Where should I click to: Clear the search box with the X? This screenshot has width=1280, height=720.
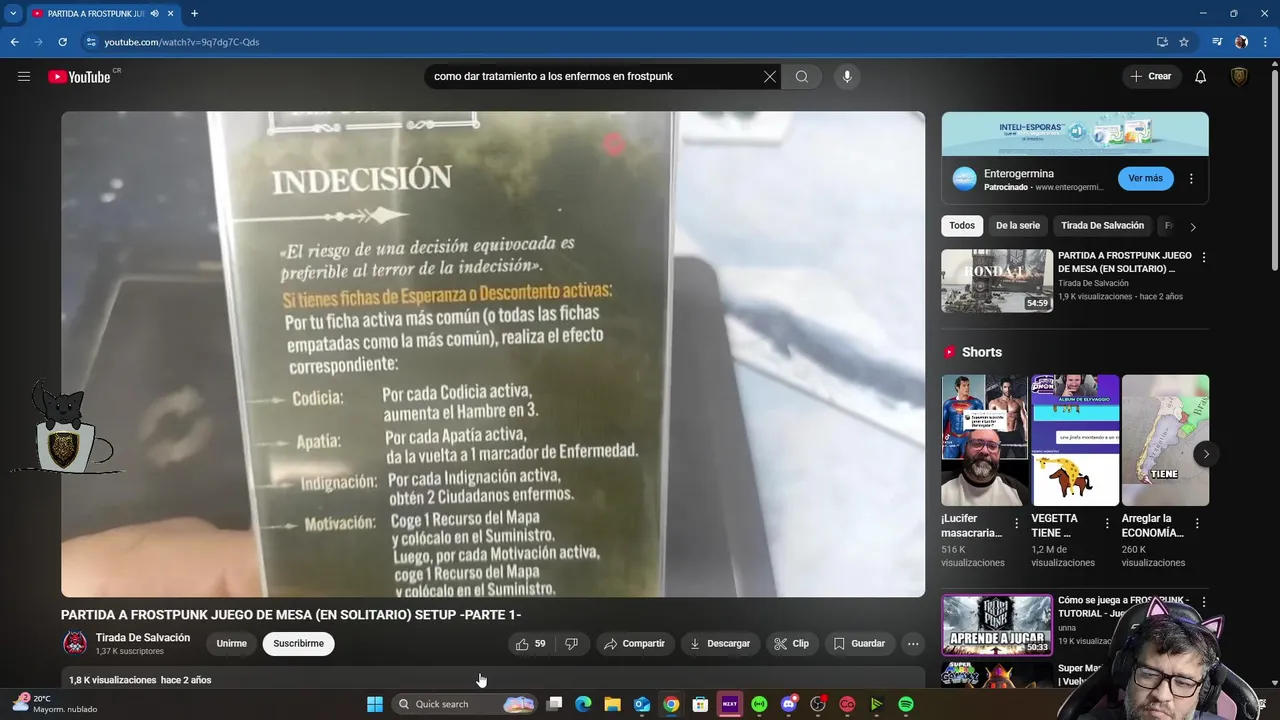click(x=770, y=76)
